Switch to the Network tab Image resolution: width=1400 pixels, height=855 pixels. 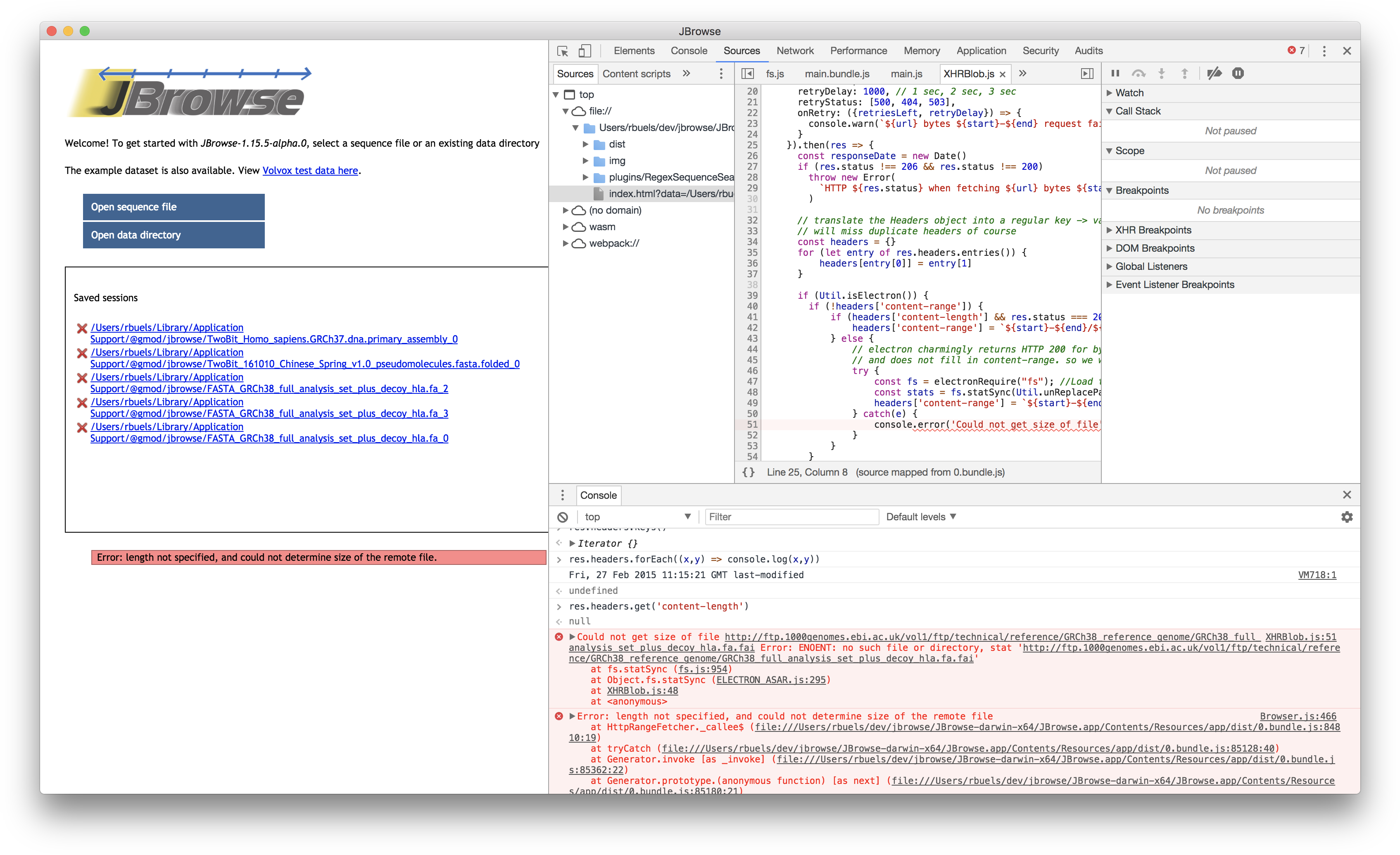click(795, 51)
